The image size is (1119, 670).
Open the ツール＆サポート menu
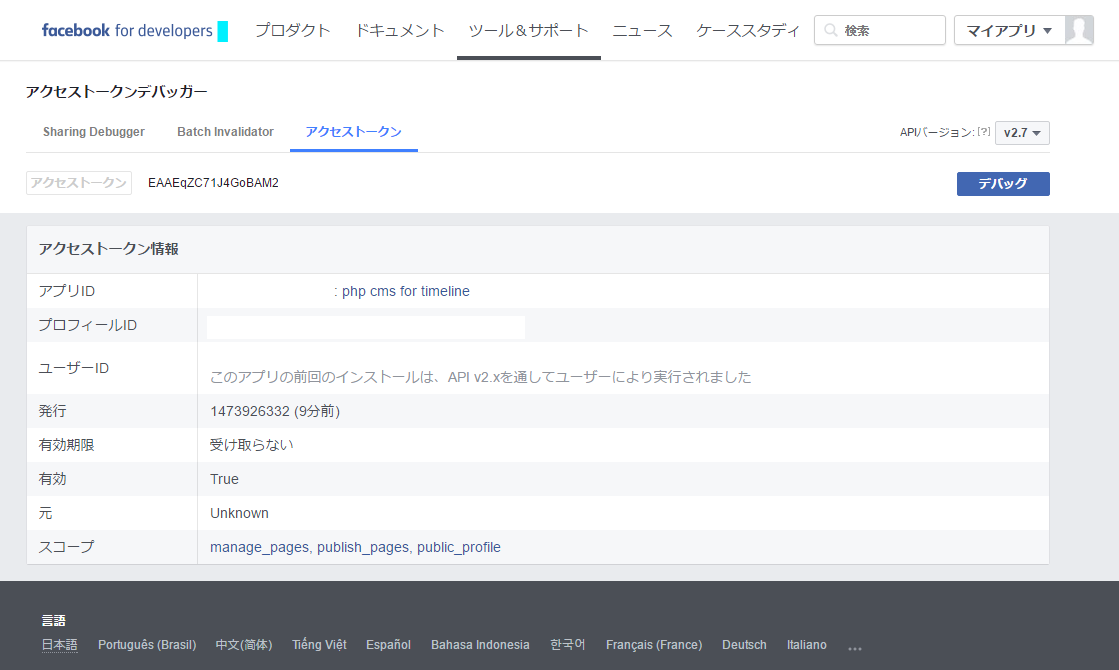pyautogui.click(x=529, y=30)
